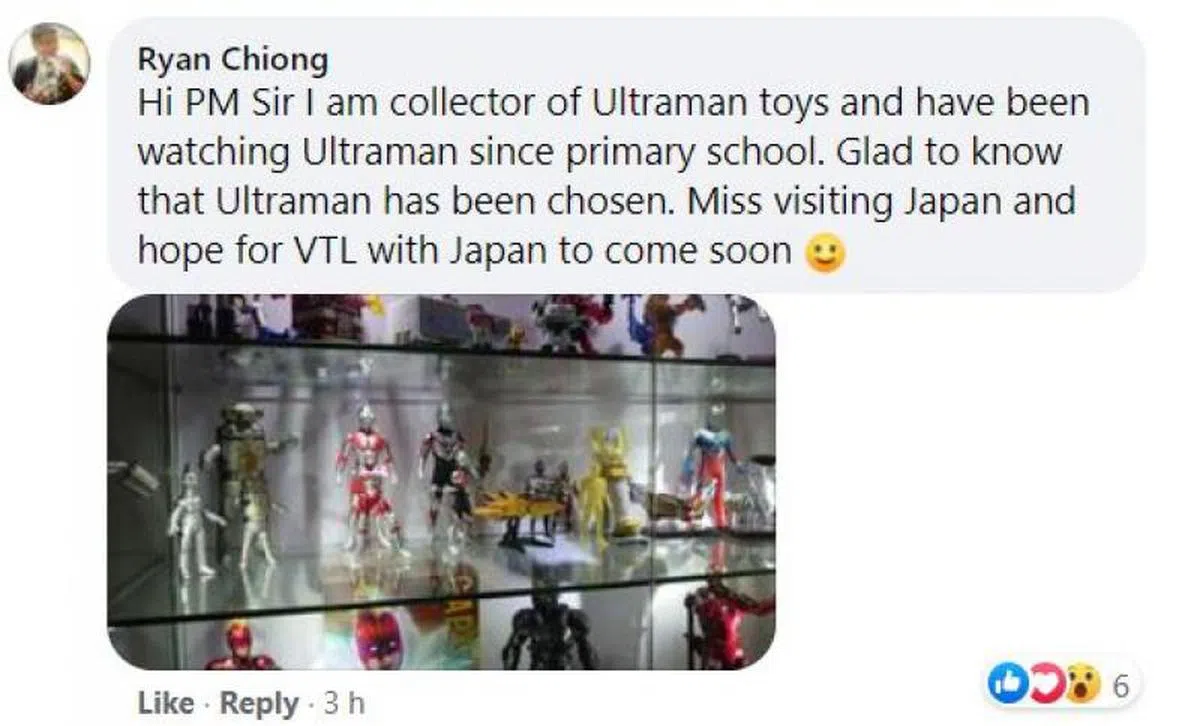The height and width of the screenshot is (726, 1200).
Task: Reply to Ryan Chiong's comment
Action: pos(258,704)
